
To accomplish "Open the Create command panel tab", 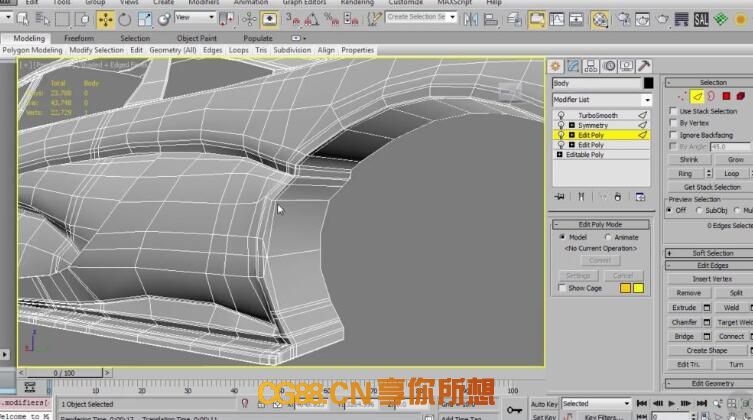I will [556, 66].
